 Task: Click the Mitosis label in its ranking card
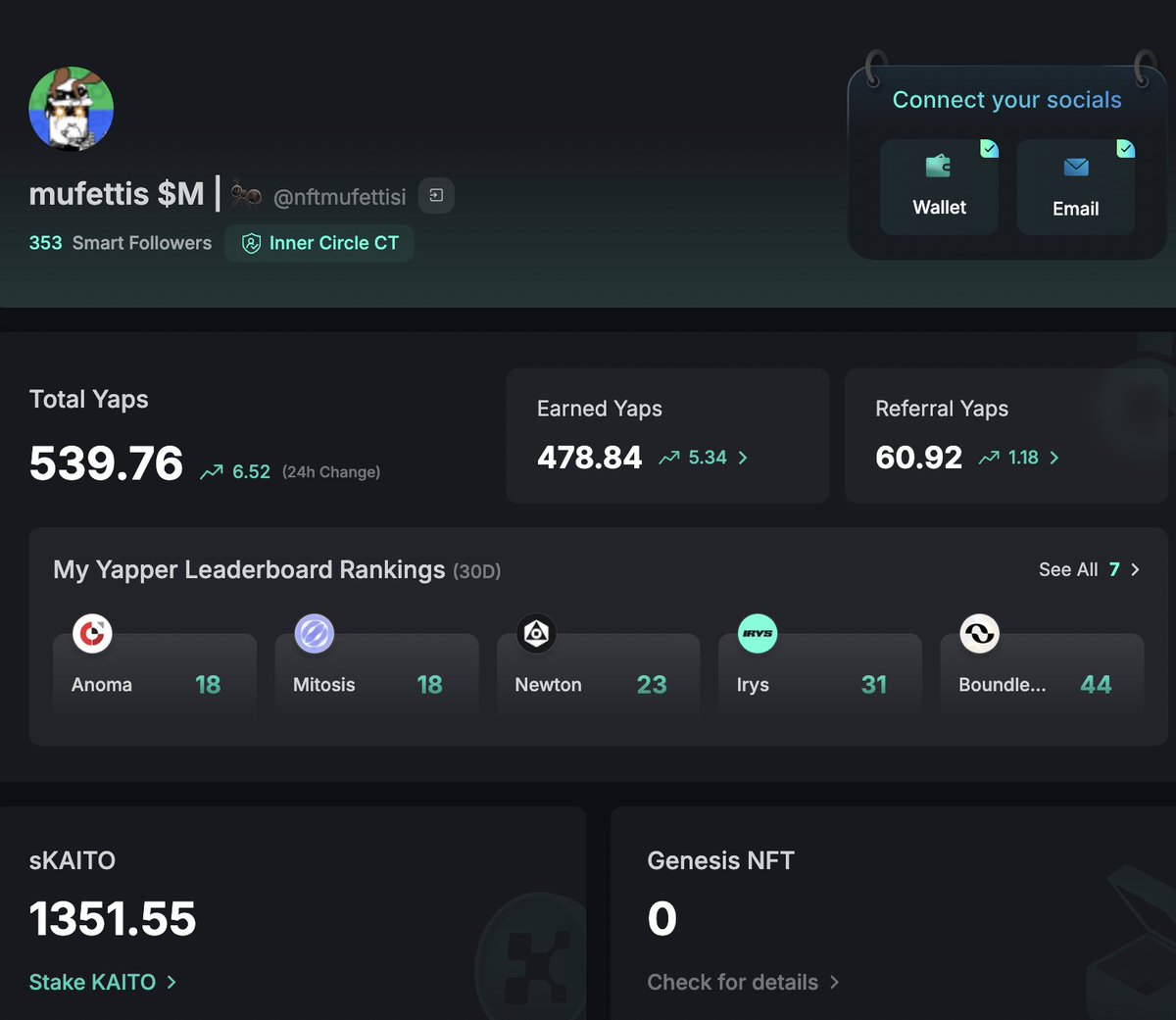[323, 685]
